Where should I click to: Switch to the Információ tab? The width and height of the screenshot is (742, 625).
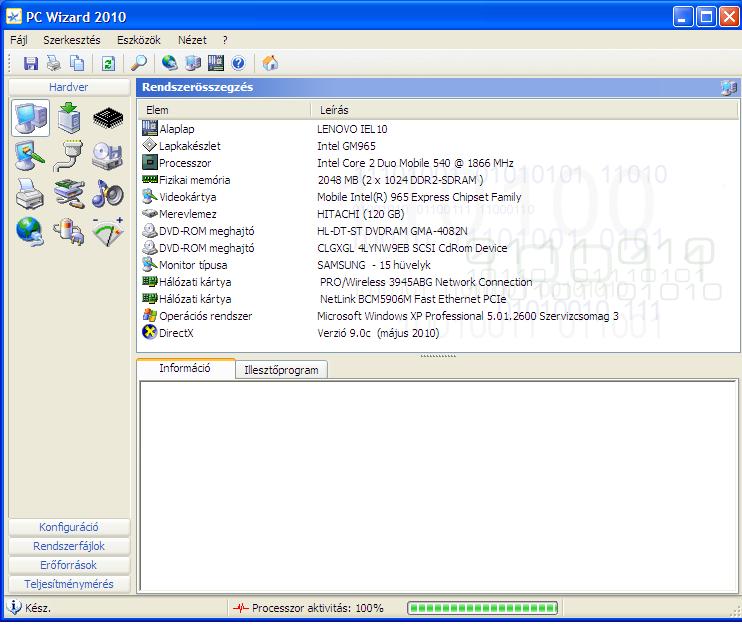pyautogui.click(x=185, y=368)
